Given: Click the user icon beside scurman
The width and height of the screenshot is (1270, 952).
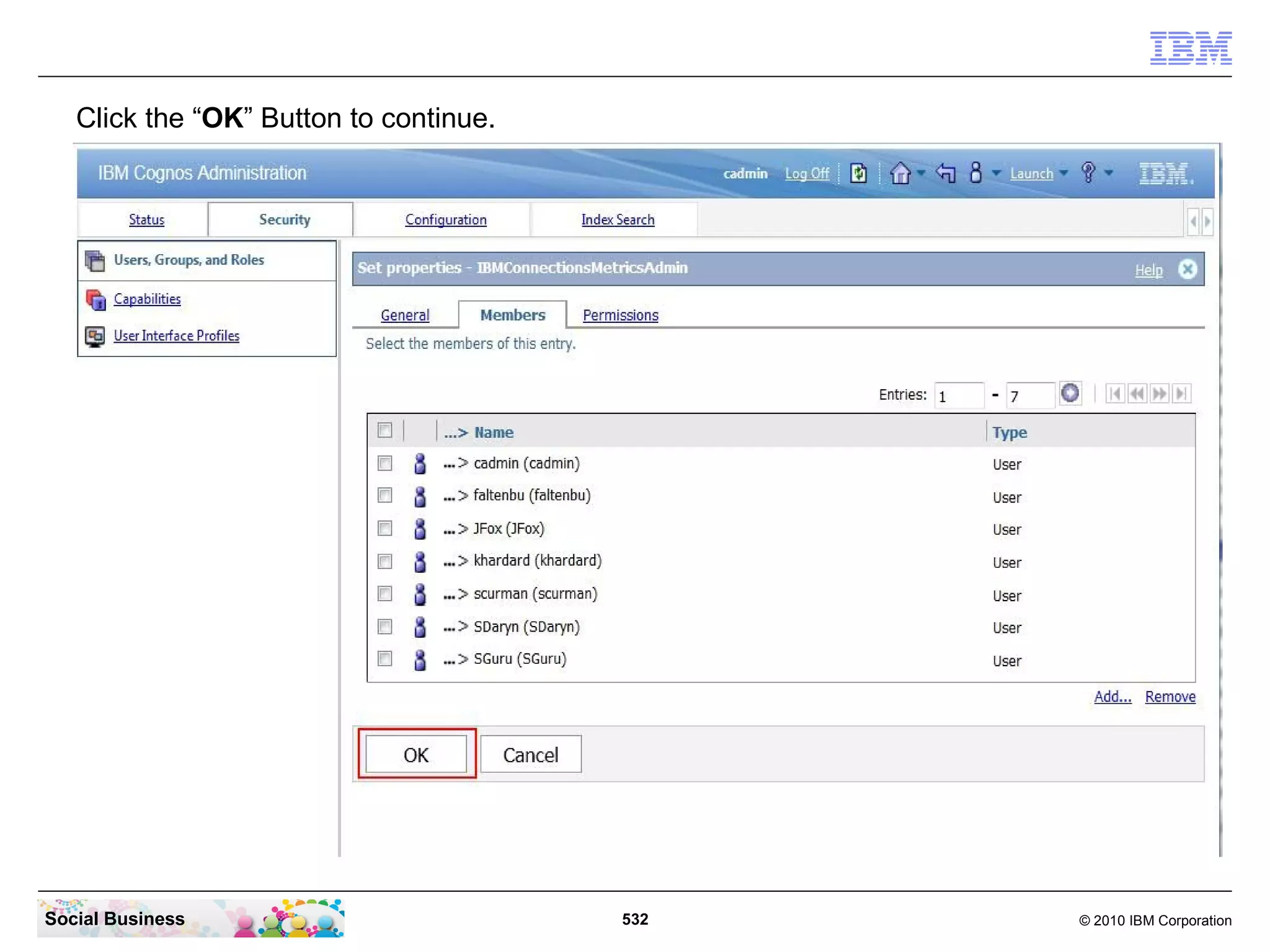Looking at the screenshot, I should 420,594.
